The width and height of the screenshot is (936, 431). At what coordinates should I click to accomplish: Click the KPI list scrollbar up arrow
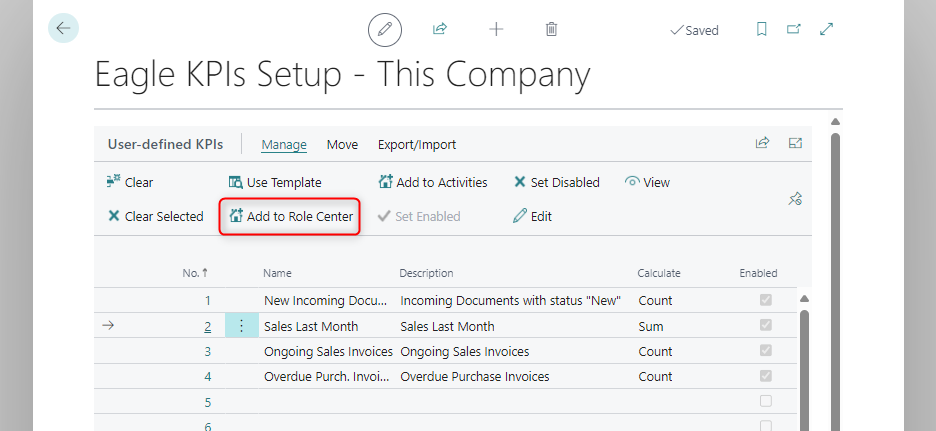(x=804, y=298)
